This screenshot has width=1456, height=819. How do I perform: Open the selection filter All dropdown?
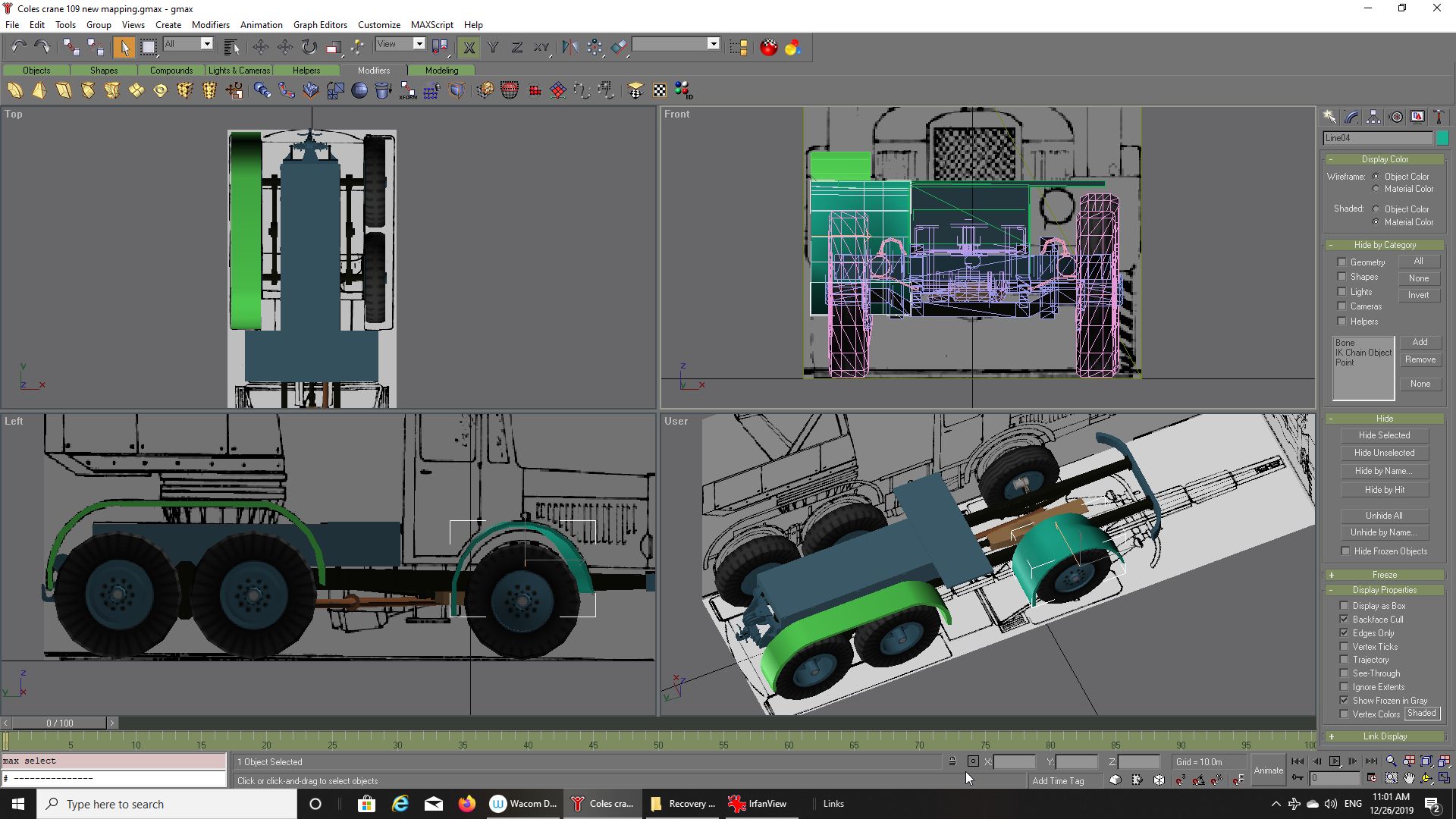click(x=206, y=44)
